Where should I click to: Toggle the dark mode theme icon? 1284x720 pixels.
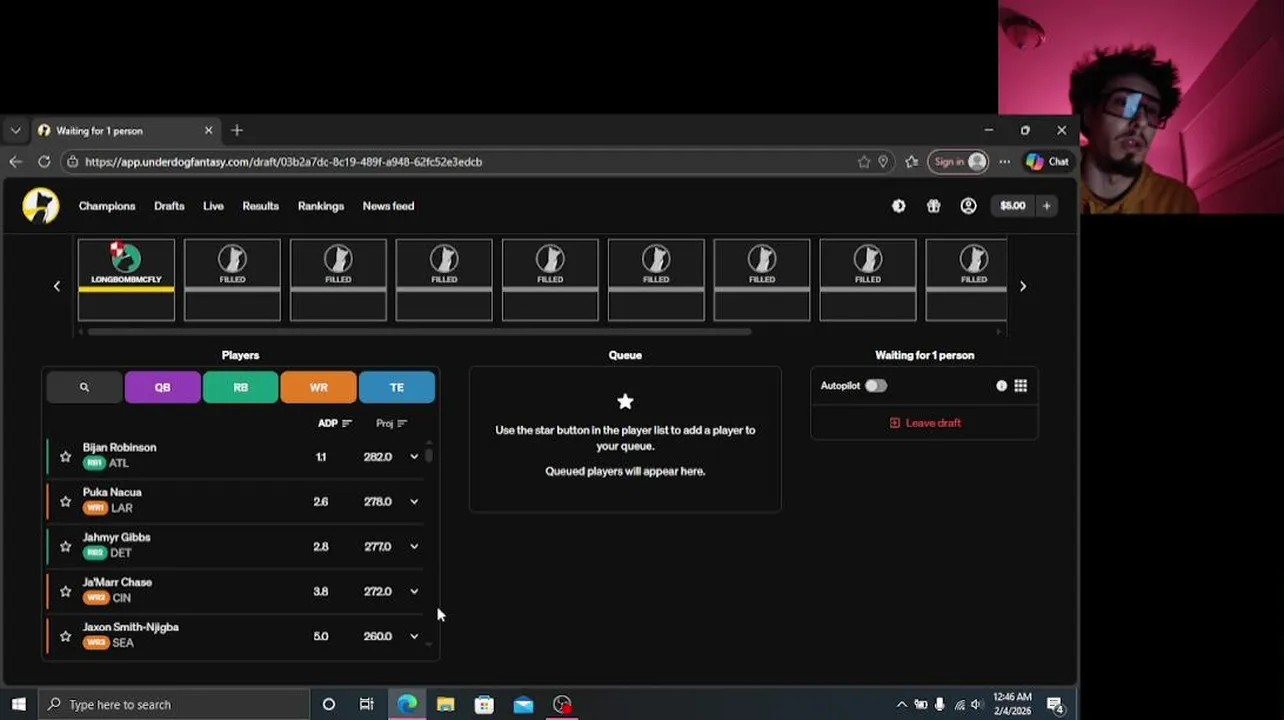898,206
